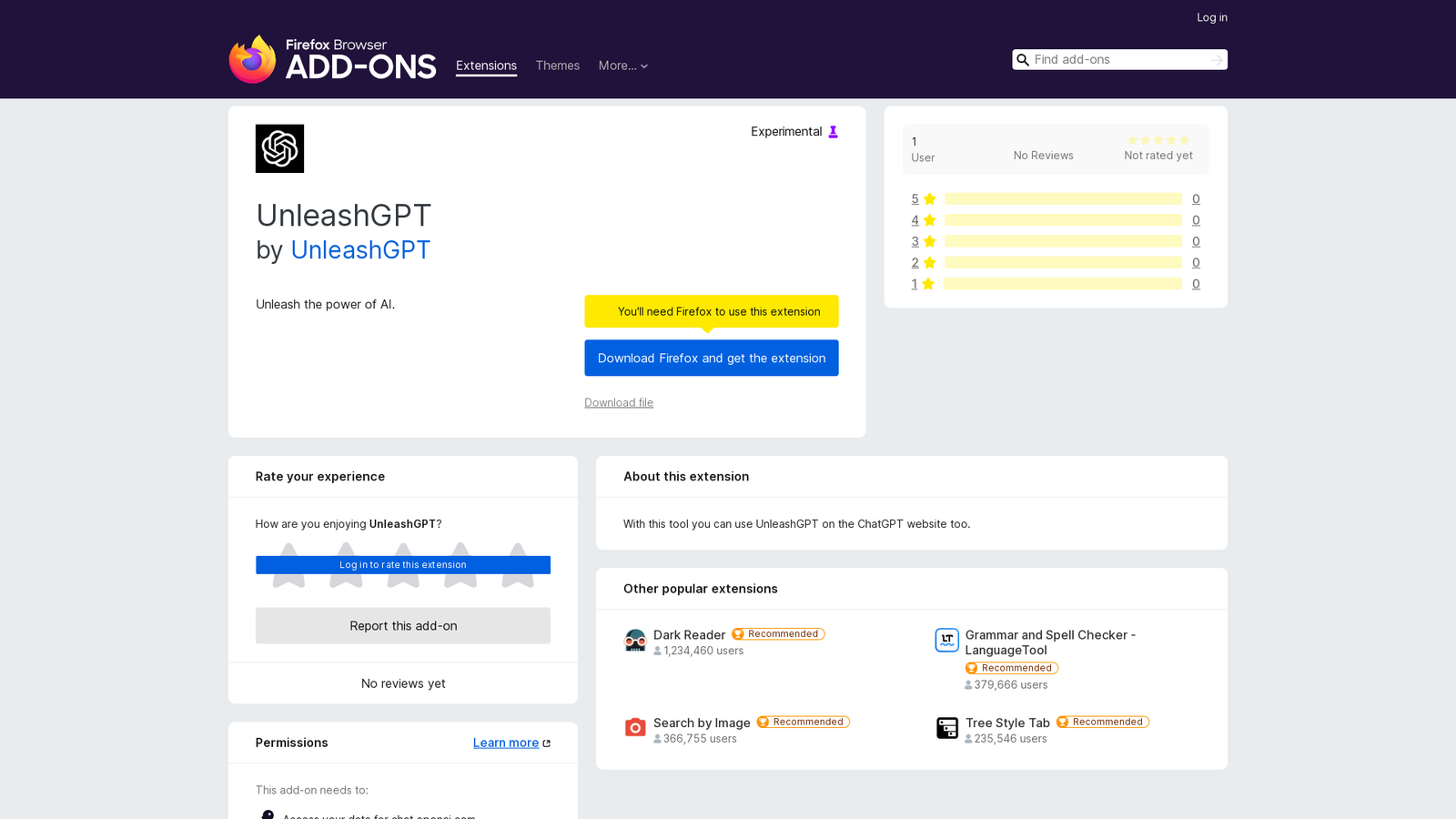Focus the Find add-ons search field
The image size is (1456, 819).
(x=1119, y=60)
